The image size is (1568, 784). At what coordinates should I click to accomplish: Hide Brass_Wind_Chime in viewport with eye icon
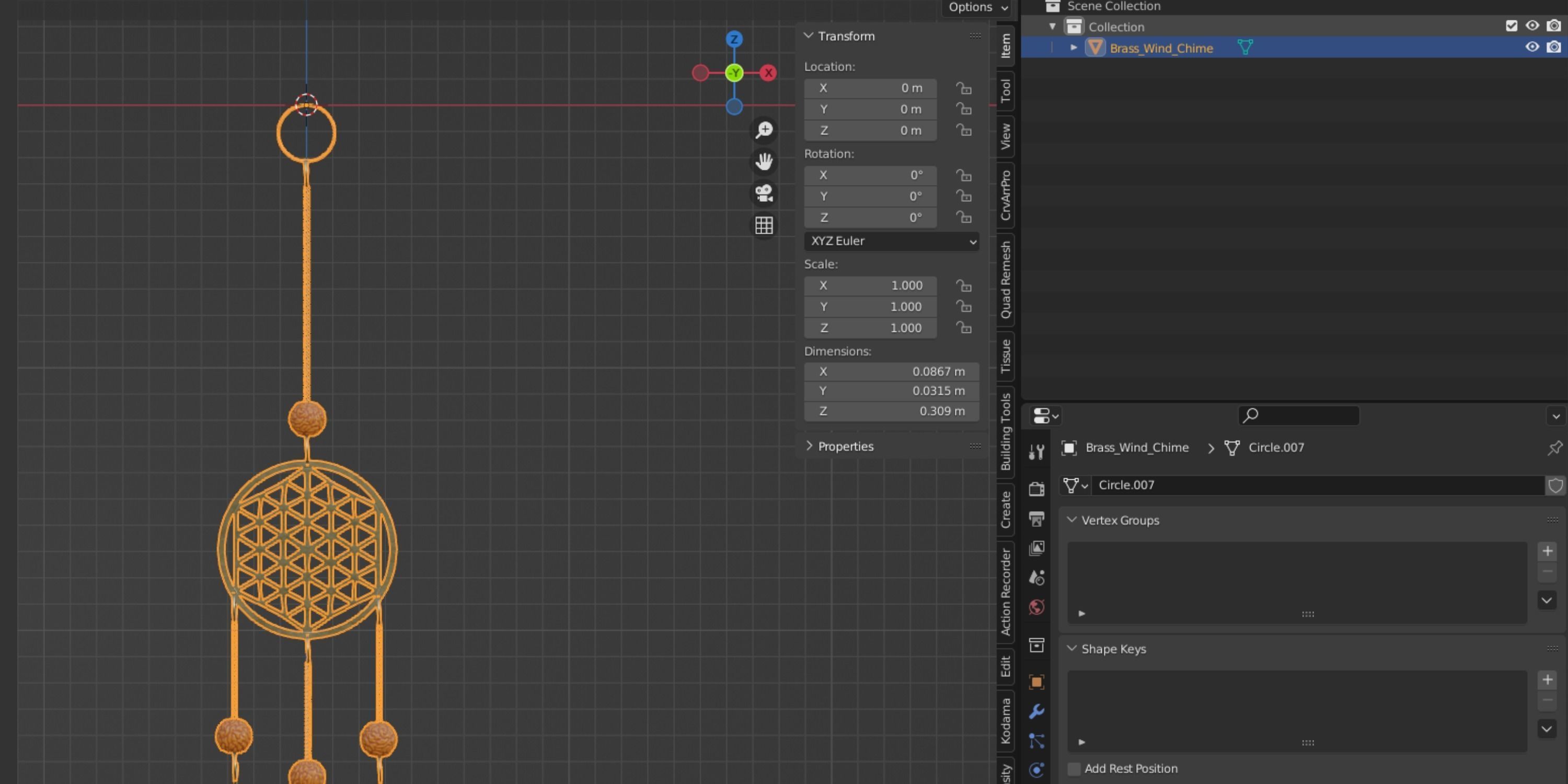[x=1531, y=48]
